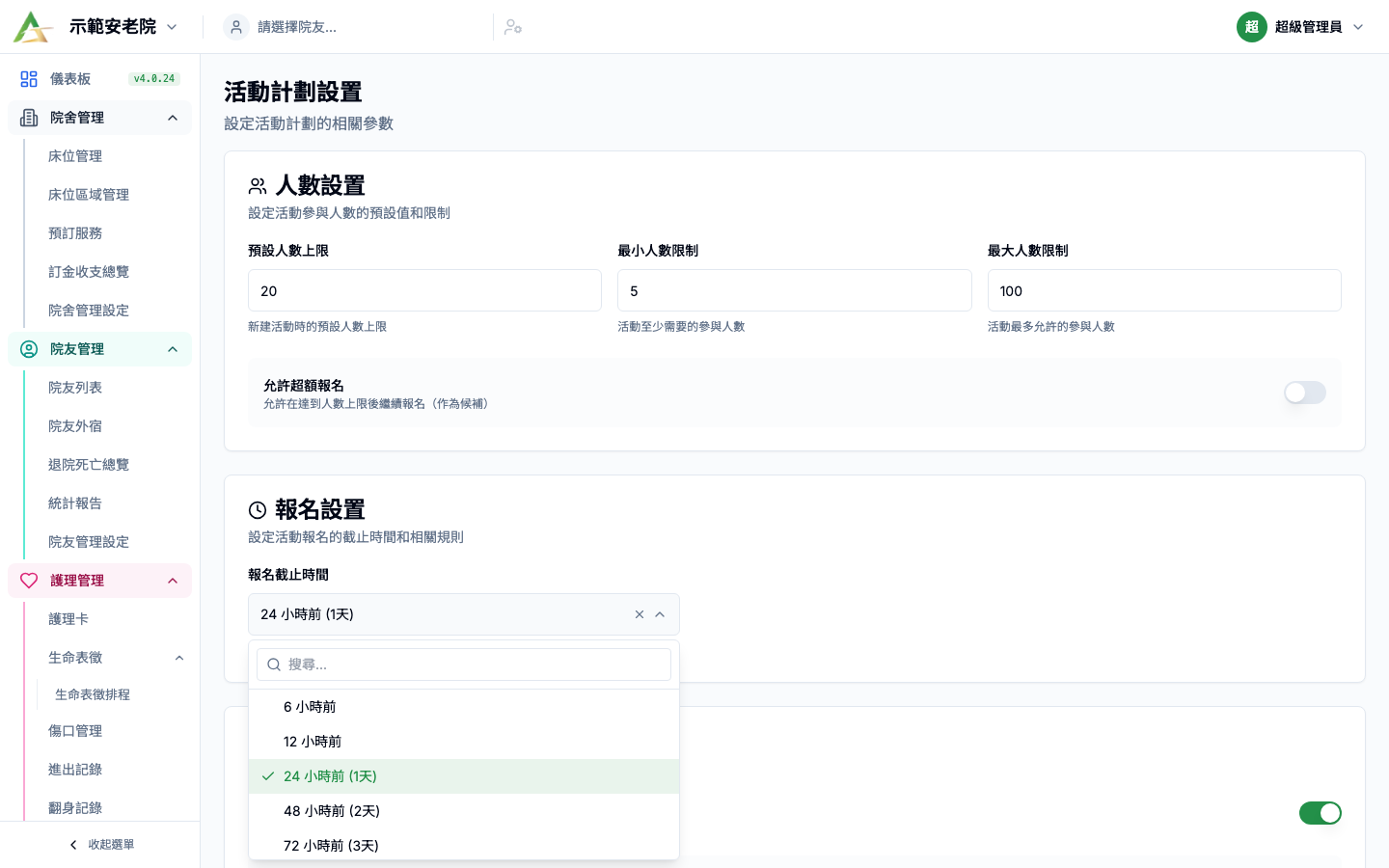The image size is (1389, 868).
Task: Toggle the green enabled switch at lower right
Action: (1321, 813)
